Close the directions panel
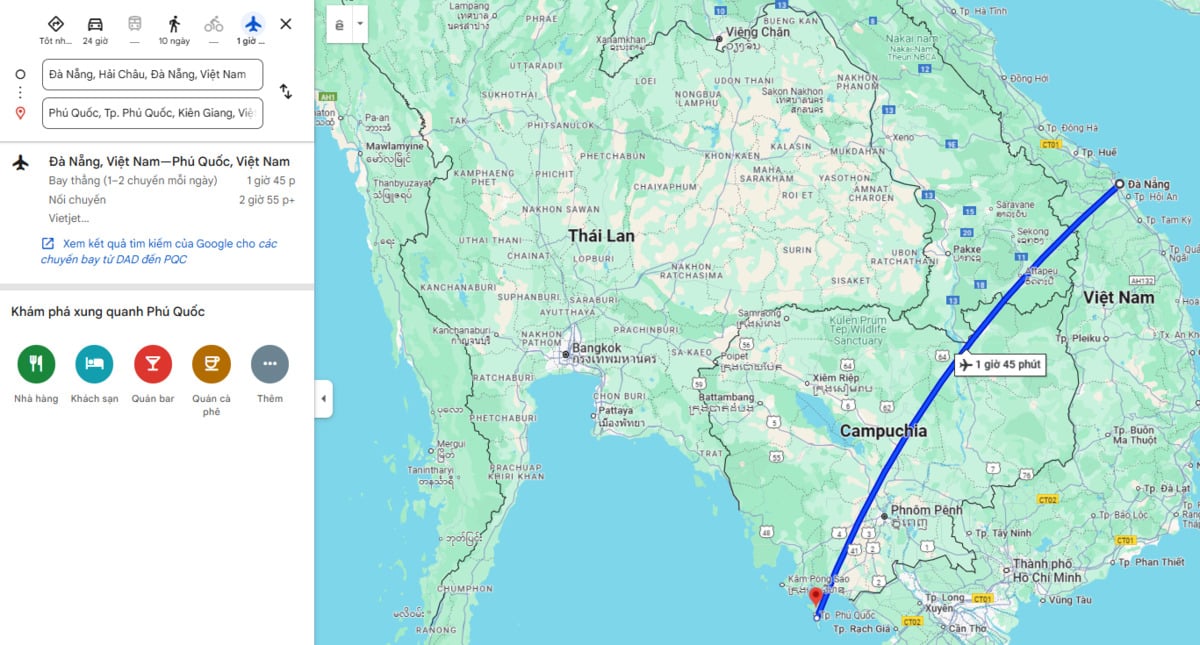The image size is (1200, 645). pos(286,24)
